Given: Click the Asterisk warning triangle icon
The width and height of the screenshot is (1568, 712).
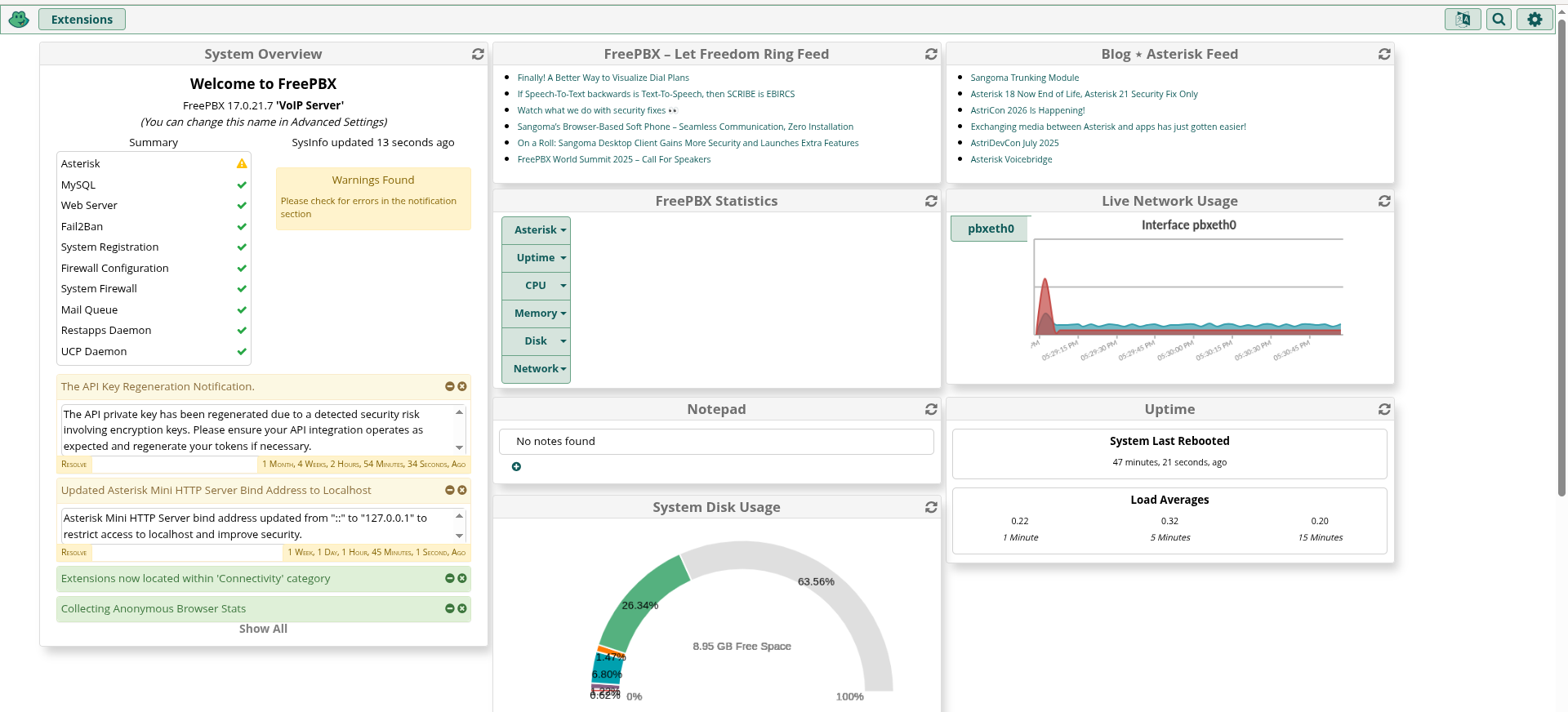Looking at the screenshot, I should point(242,164).
